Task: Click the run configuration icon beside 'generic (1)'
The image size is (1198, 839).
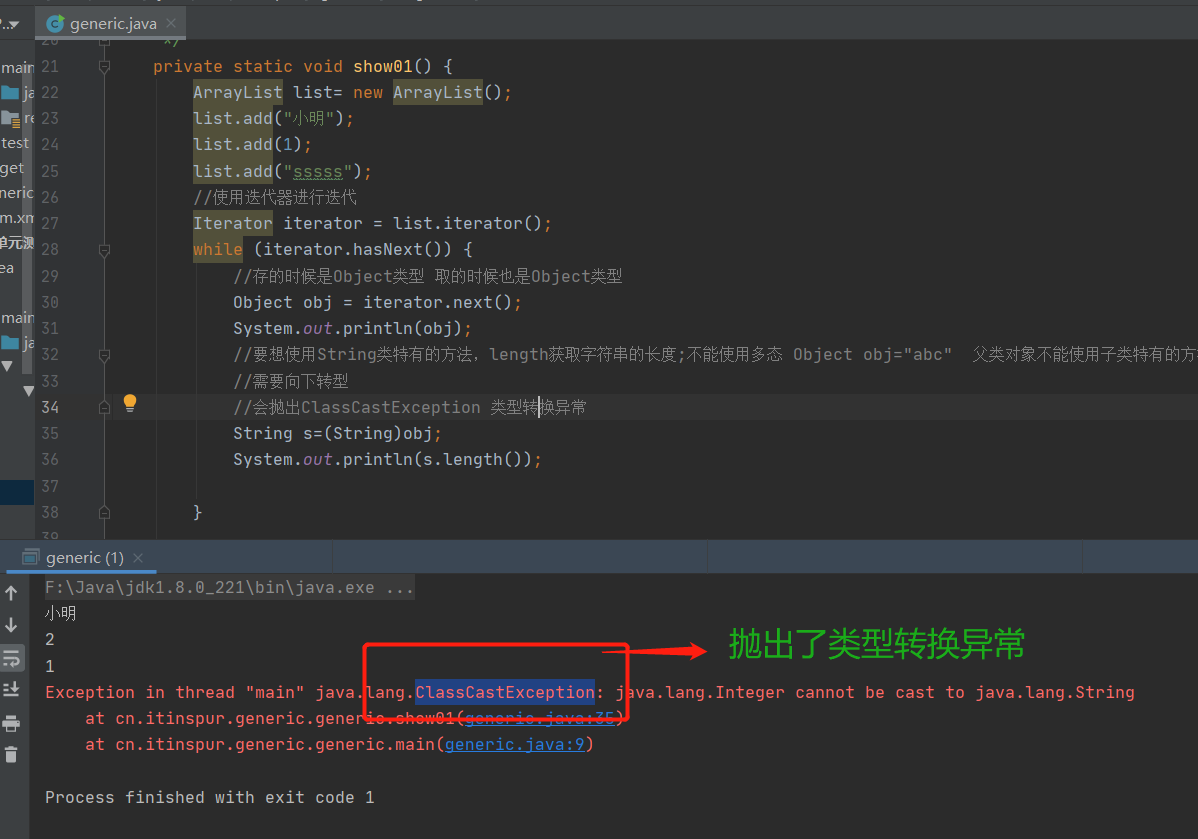Action: (31, 557)
